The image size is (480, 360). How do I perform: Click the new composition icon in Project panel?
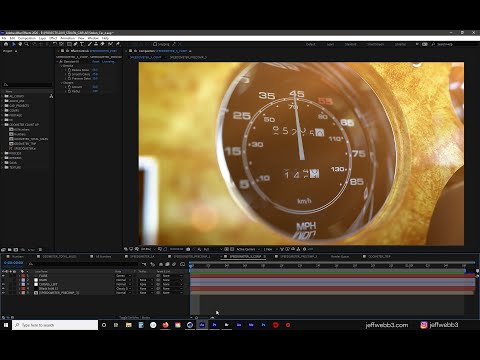[16, 249]
